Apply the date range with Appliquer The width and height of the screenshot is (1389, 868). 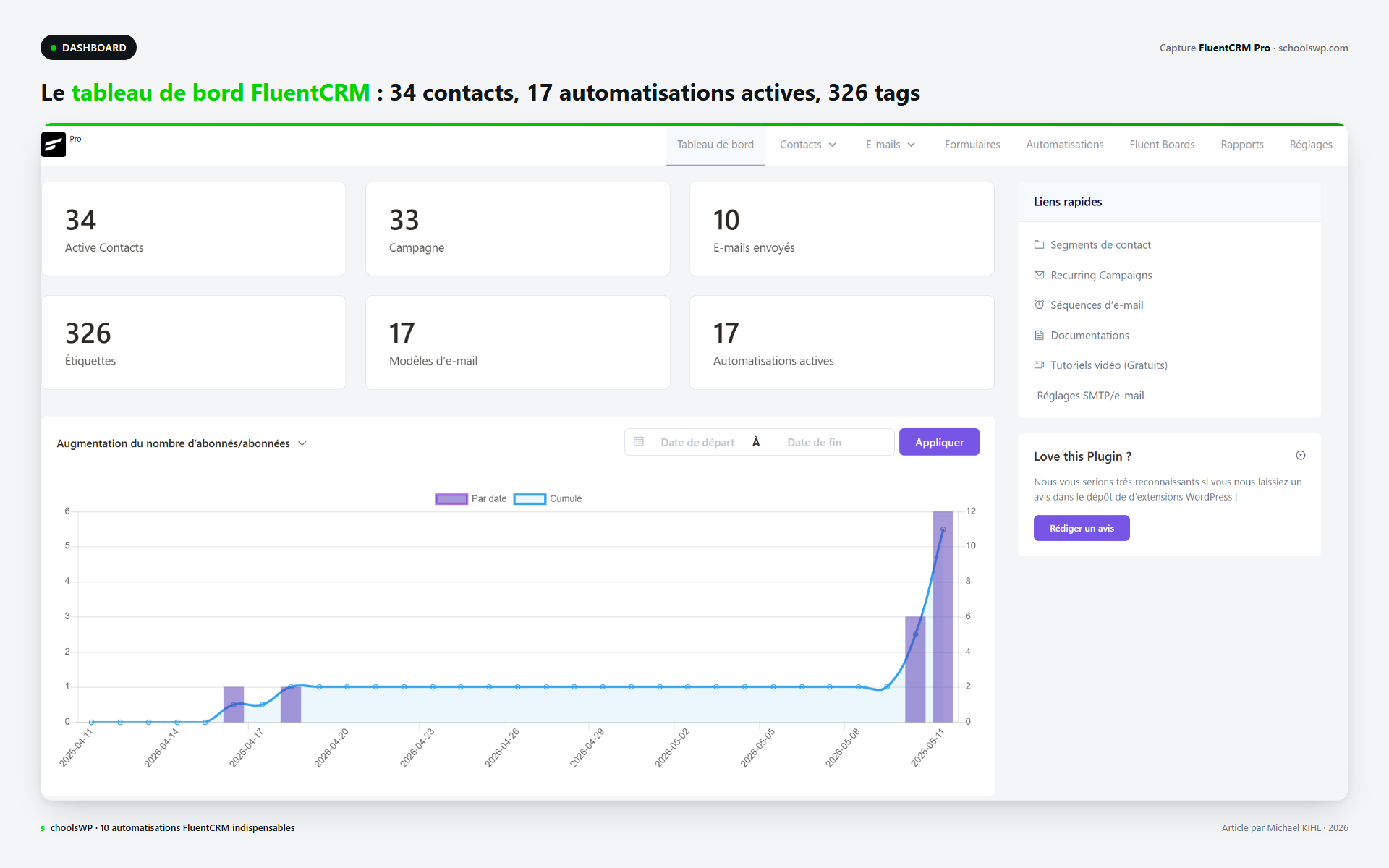[939, 442]
